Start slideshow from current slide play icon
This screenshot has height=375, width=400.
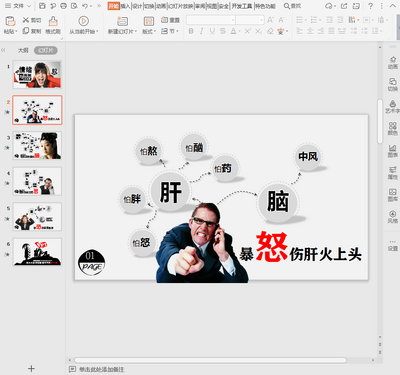click(83, 21)
